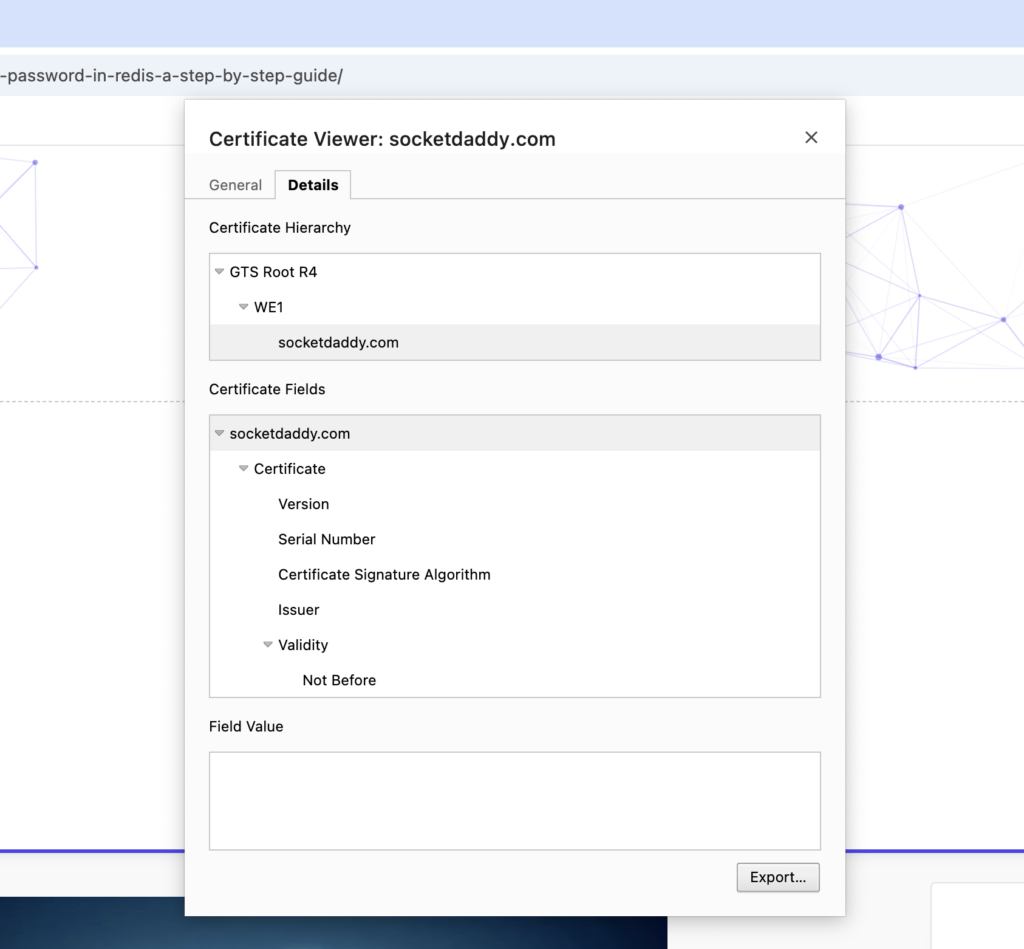The image size is (1024, 949).
Task: Collapse the GTS Root R4 hierarchy node
Action: [x=219, y=271]
